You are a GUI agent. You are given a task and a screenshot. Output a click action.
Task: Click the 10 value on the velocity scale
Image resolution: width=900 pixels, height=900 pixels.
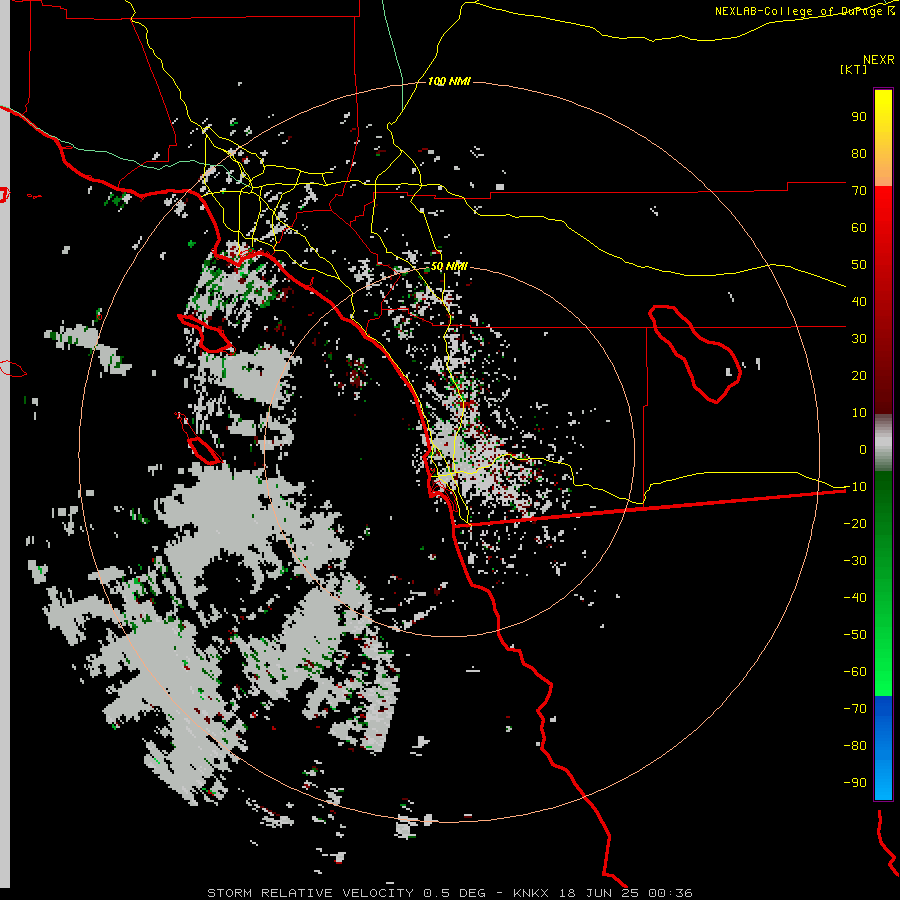tap(859, 413)
